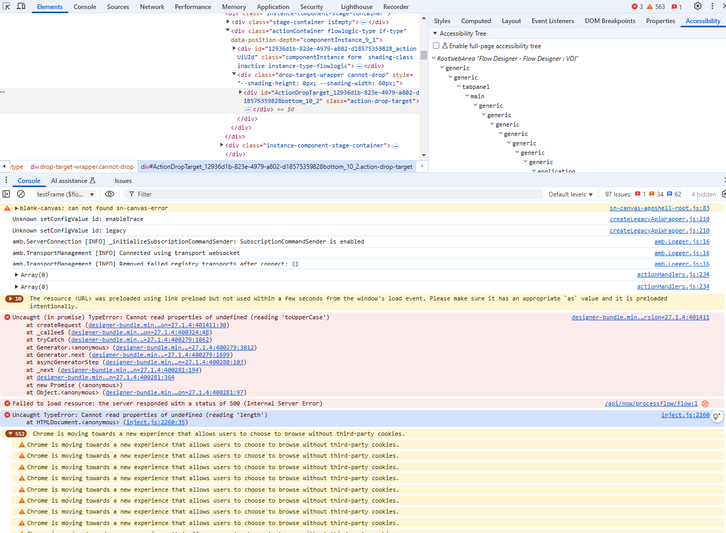726x533 pixels.
Task: Open the Application panel tab
Action: 273,6
